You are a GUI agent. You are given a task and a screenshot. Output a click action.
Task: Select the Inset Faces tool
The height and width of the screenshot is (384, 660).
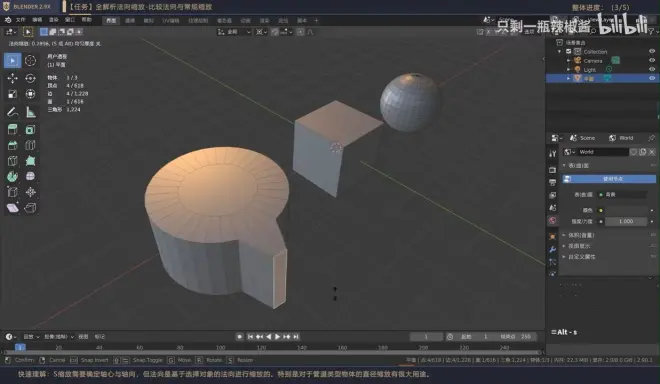(30, 130)
